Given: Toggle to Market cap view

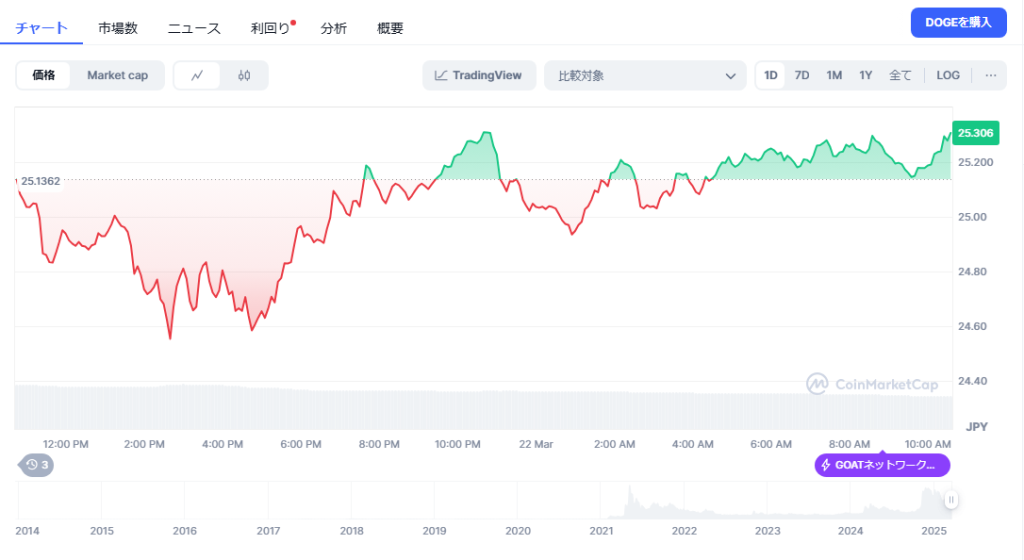Looking at the screenshot, I should coord(117,75).
